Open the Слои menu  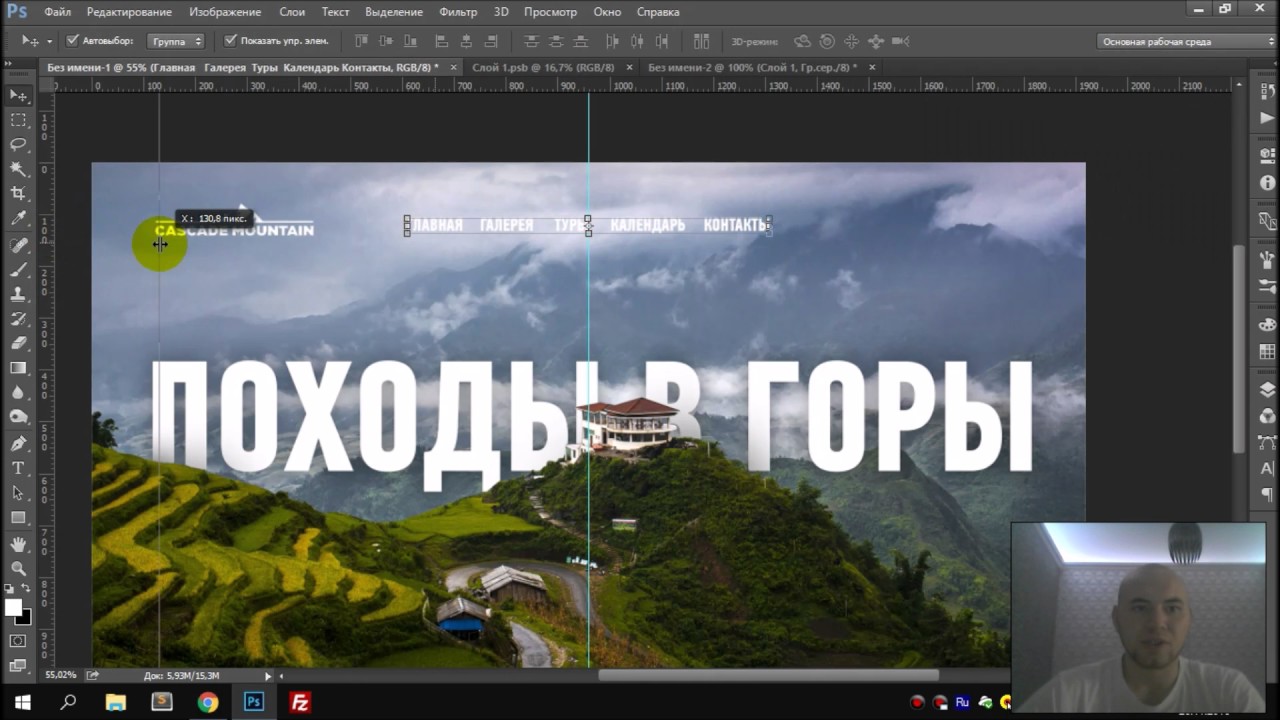(292, 12)
